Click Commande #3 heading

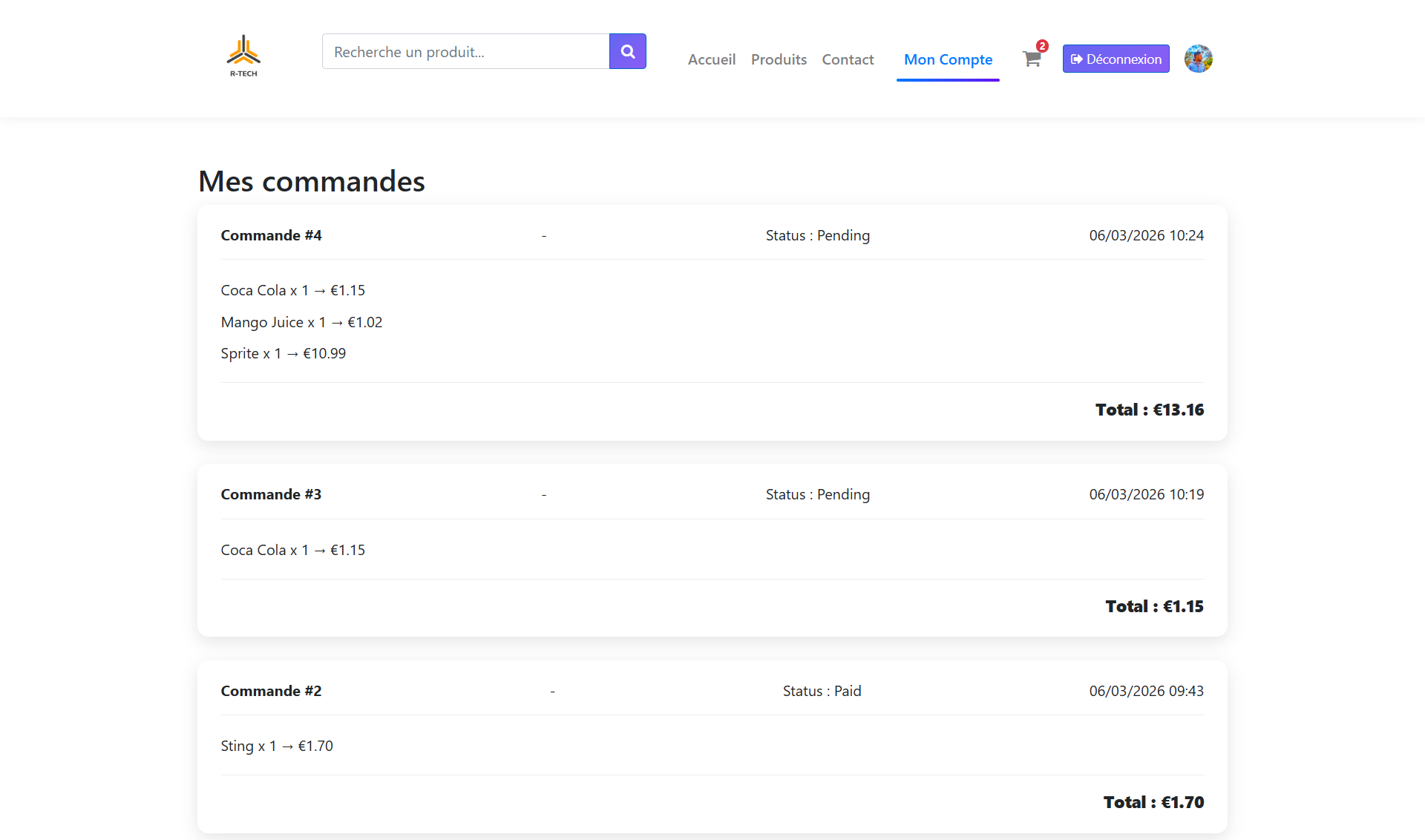271,494
